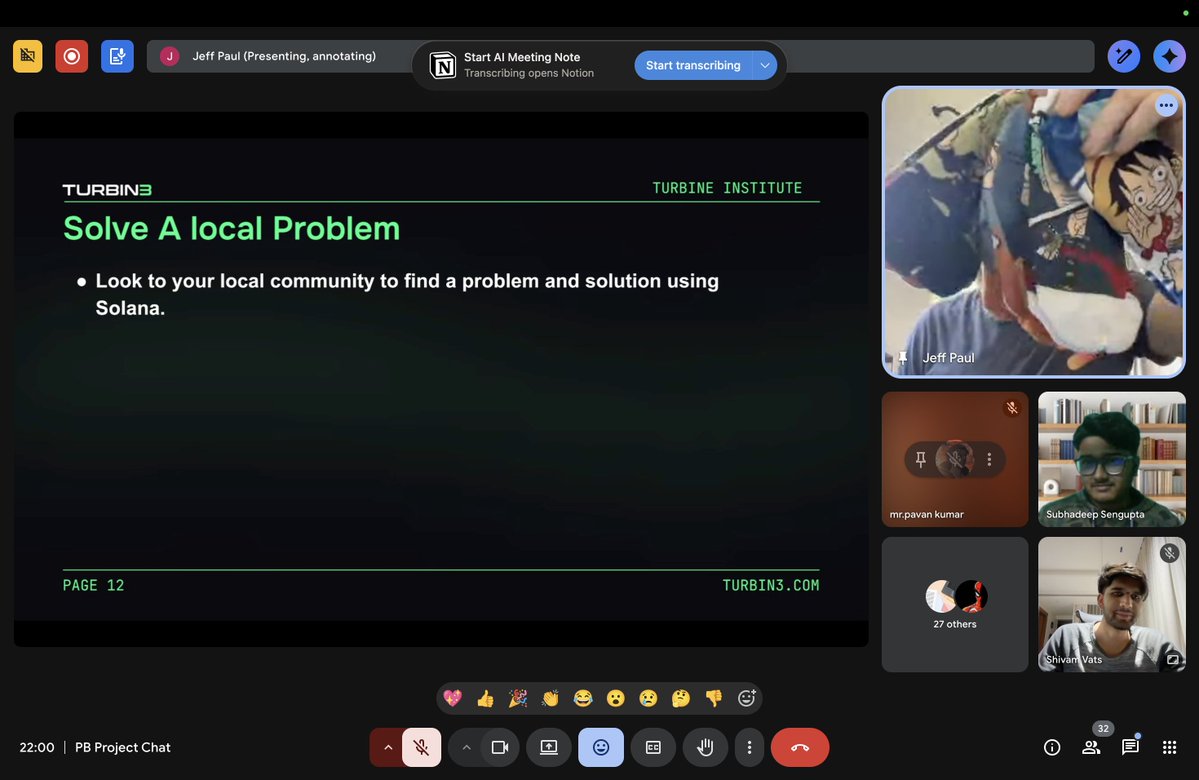Expand the Start transcribing dropdown arrow
The height and width of the screenshot is (780, 1199).
(x=765, y=65)
